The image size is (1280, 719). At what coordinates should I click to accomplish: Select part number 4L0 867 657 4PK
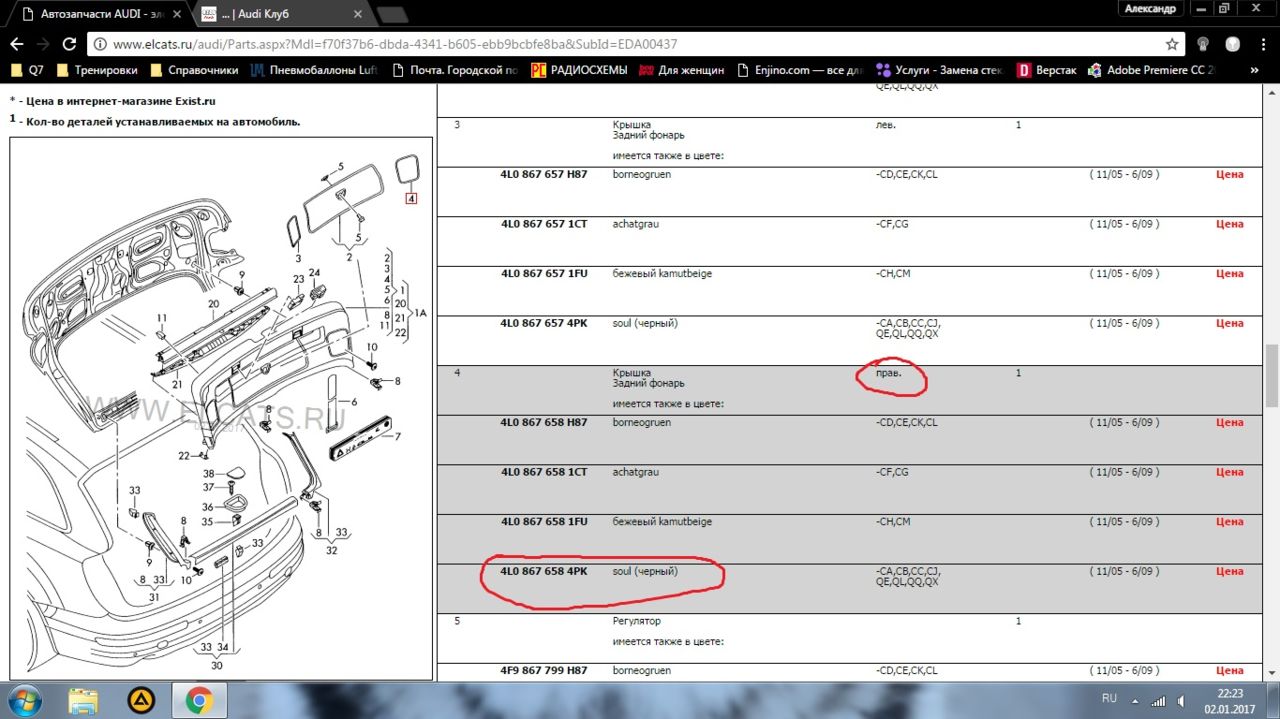544,324
